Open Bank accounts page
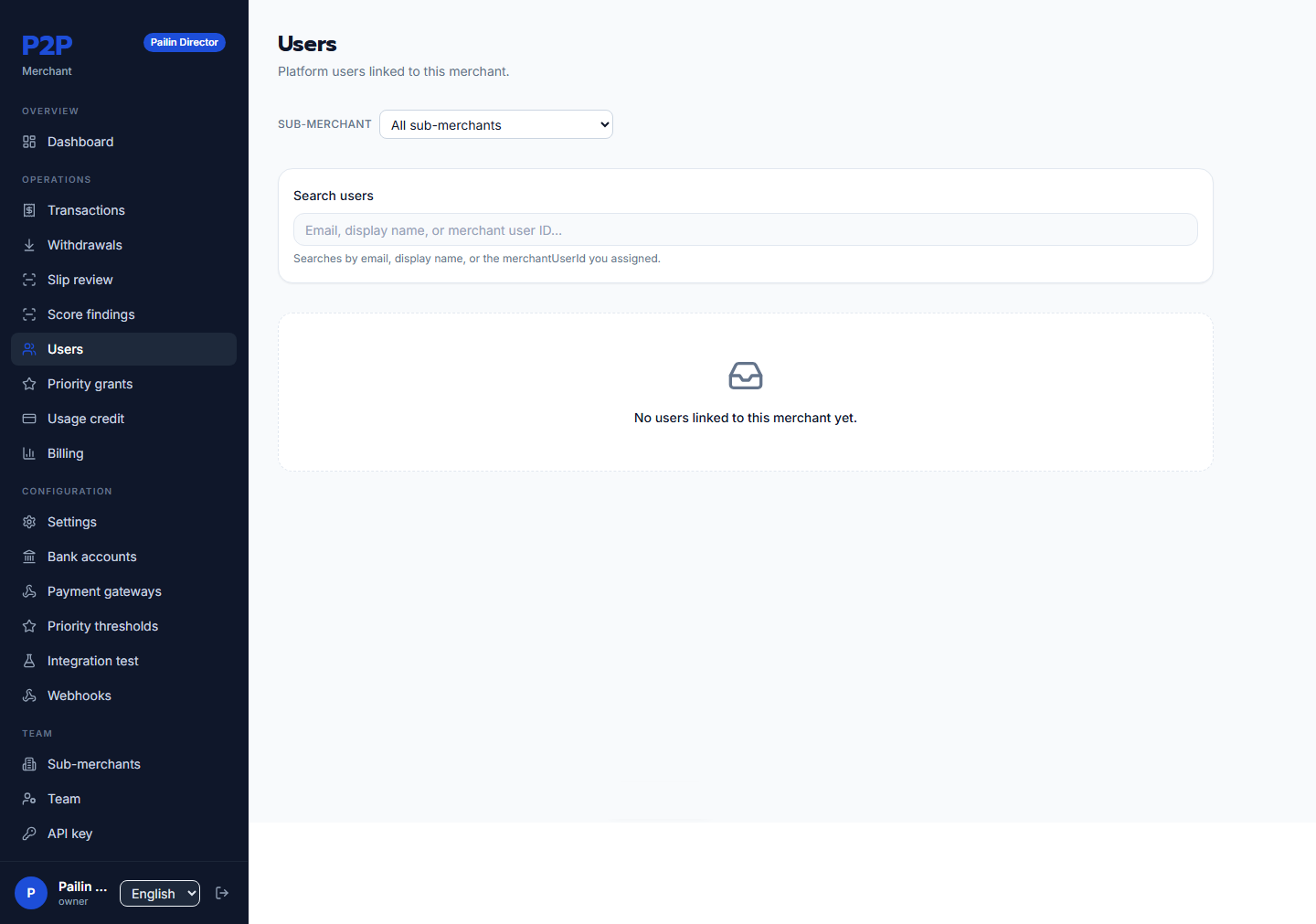 click(x=123, y=557)
